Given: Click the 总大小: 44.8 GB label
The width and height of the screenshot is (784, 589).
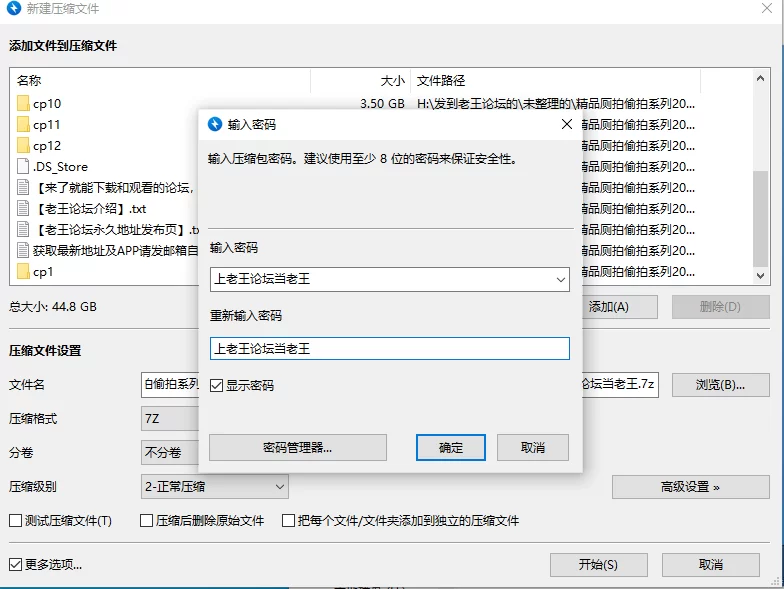Looking at the screenshot, I should coord(52,306).
